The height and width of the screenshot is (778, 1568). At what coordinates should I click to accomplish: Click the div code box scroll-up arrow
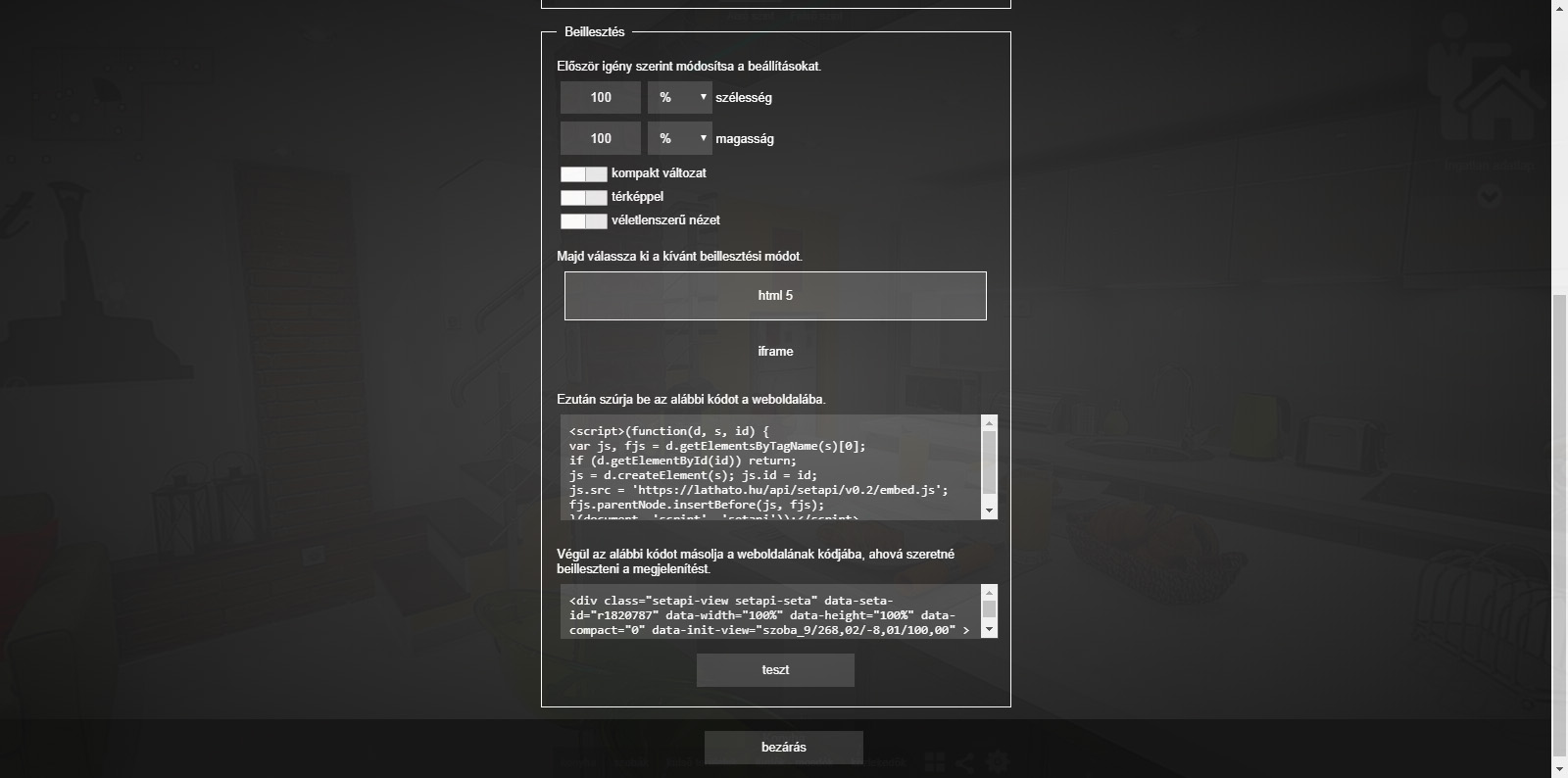[989, 593]
